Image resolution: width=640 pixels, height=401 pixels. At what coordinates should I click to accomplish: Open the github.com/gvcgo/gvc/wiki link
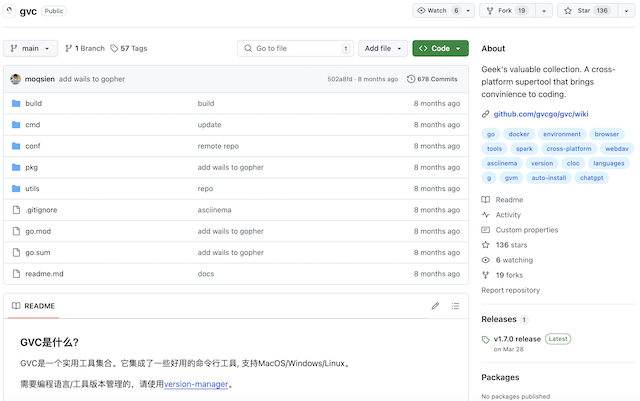[541, 114]
